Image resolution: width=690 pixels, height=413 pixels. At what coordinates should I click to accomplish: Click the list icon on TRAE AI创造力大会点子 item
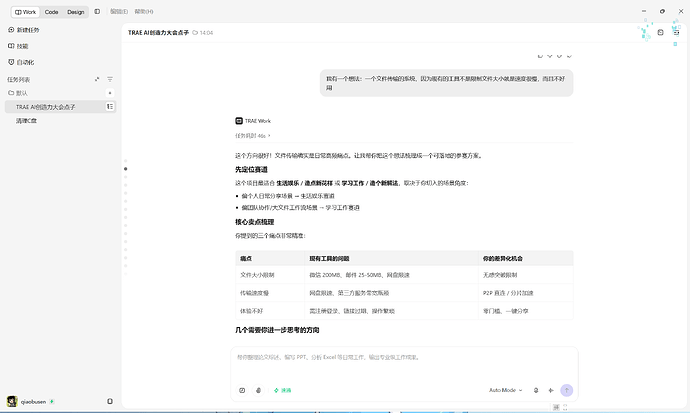point(110,106)
